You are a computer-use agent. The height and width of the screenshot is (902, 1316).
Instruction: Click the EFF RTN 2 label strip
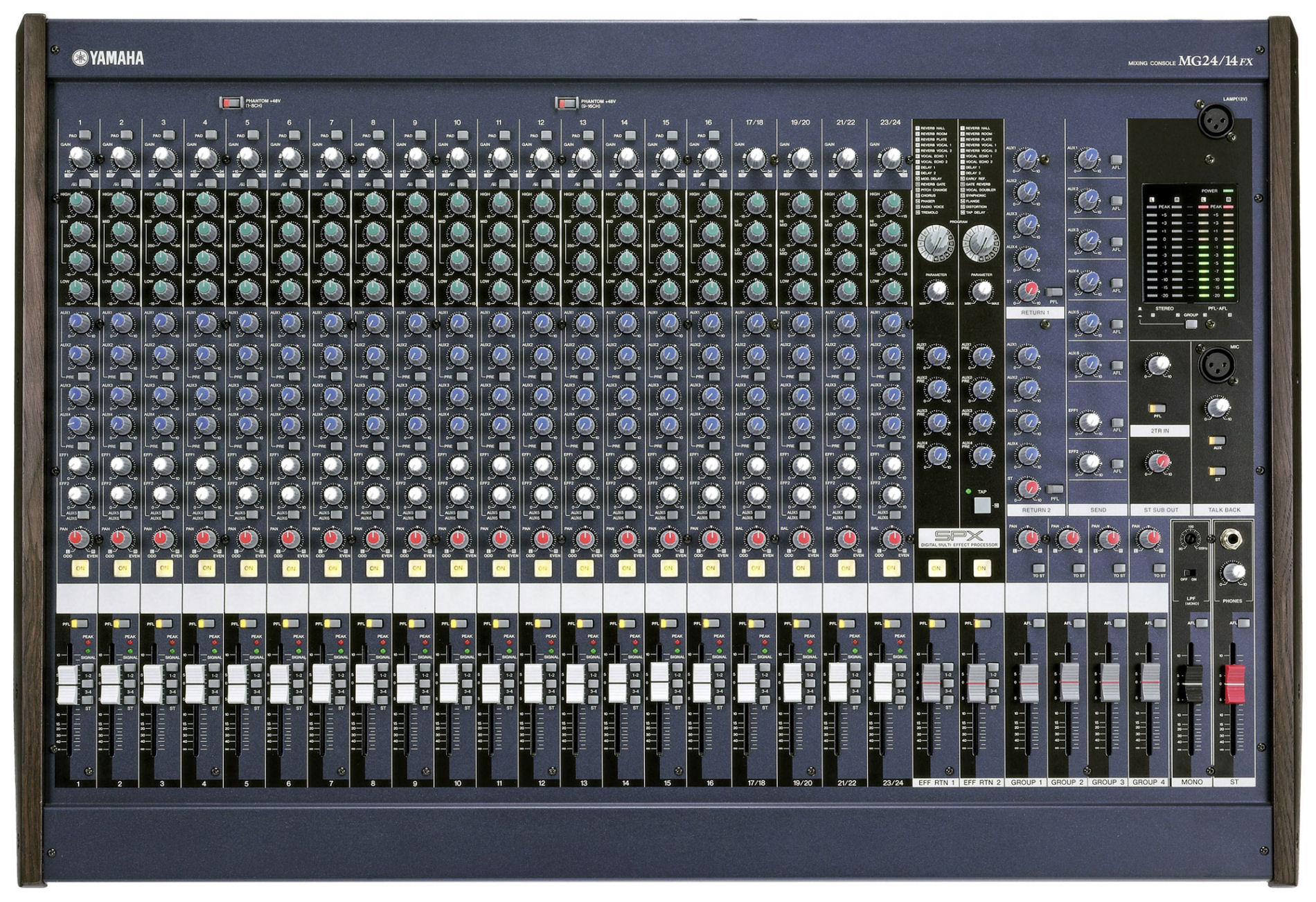981,782
